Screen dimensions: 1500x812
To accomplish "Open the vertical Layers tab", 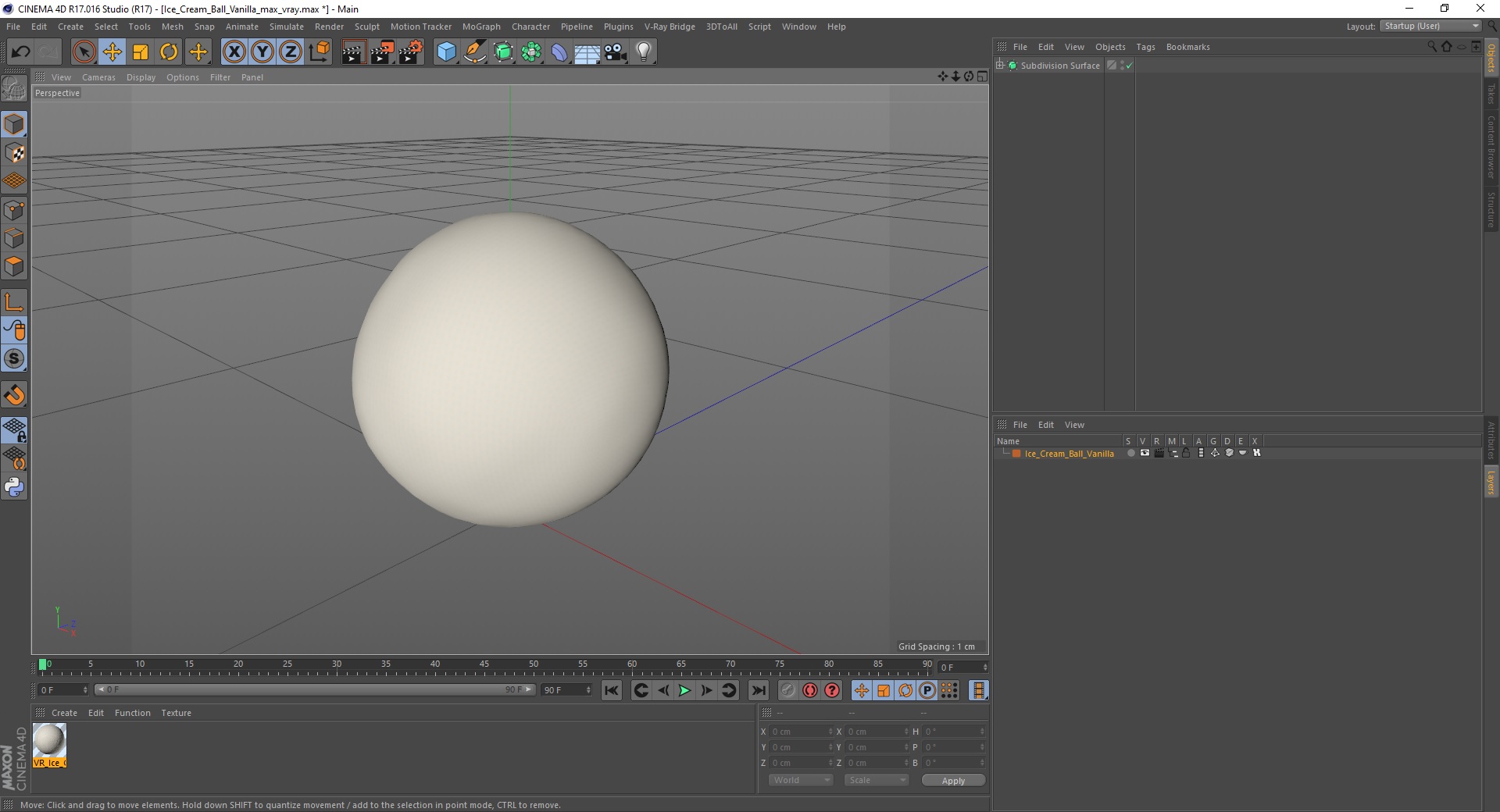I will point(1491,482).
